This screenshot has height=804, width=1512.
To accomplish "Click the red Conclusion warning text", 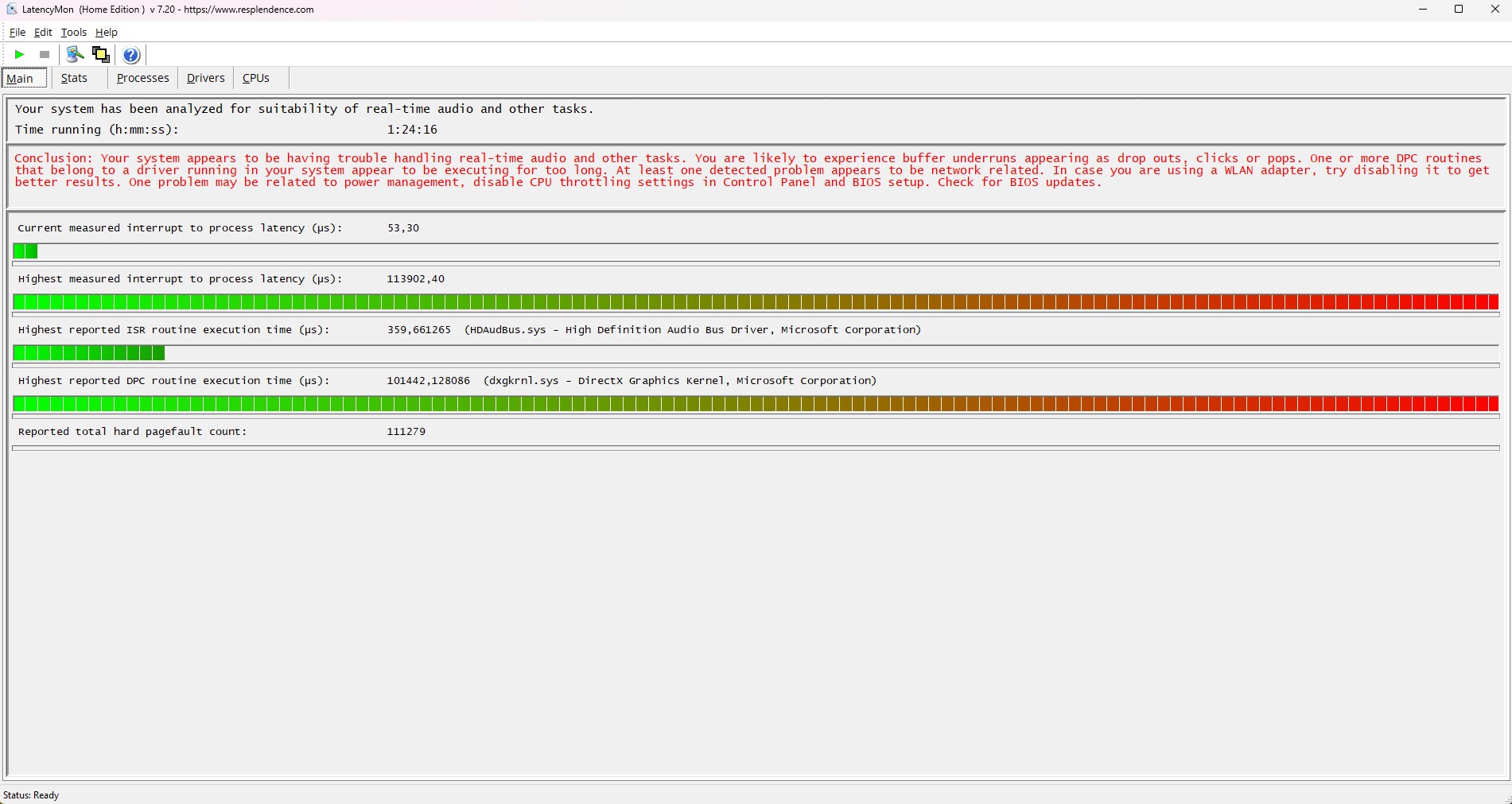I will [x=752, y=170].
